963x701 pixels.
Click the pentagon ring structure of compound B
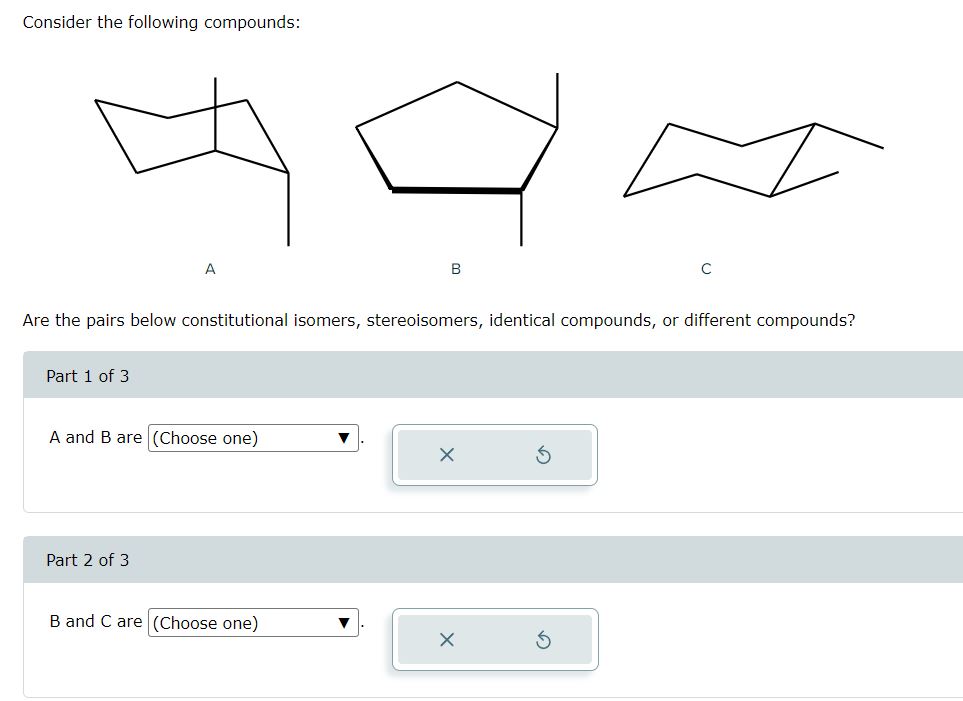[x=455, y=135]
